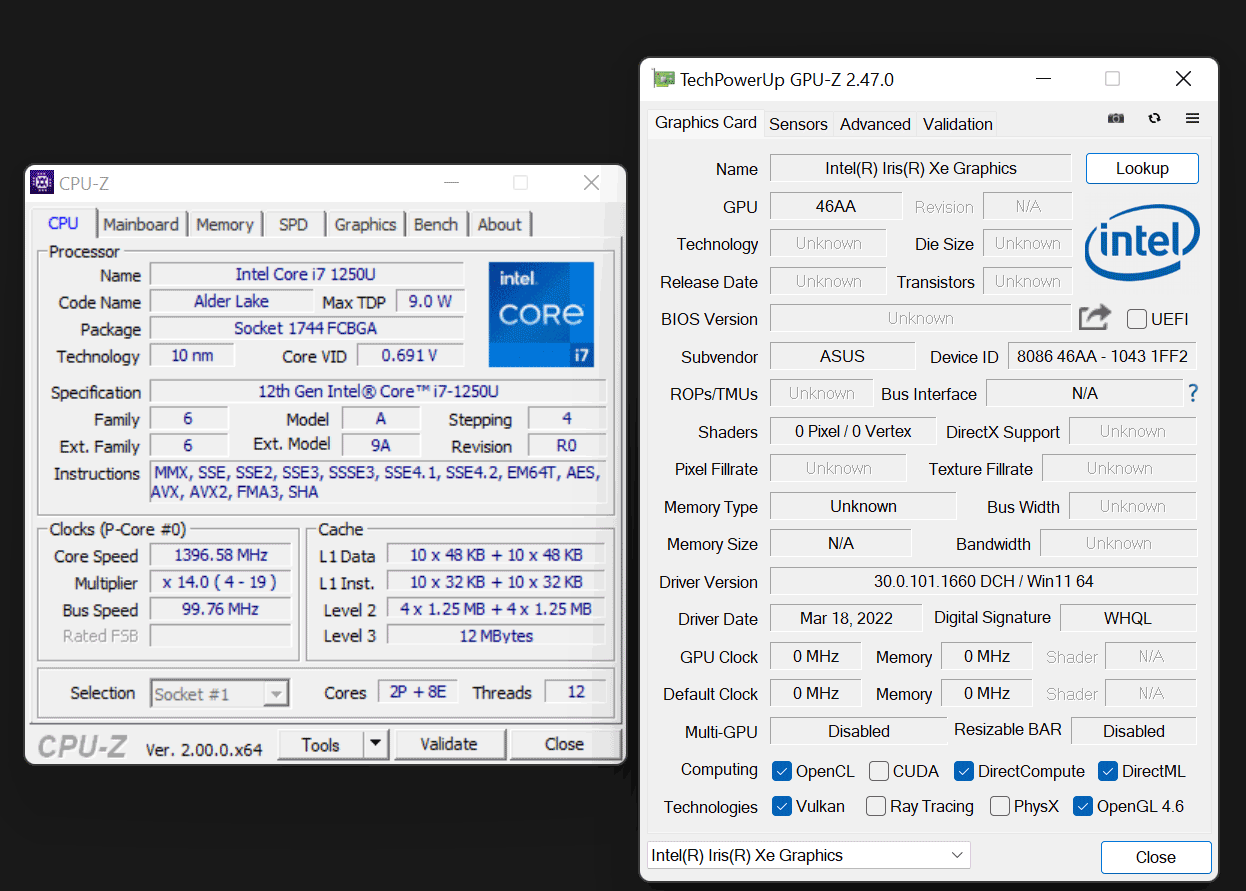Click the Resizable BAR Disabled field
The width and height of the screenshot is (1246, 891).
pyautogui.click(x=1134, y=731)
